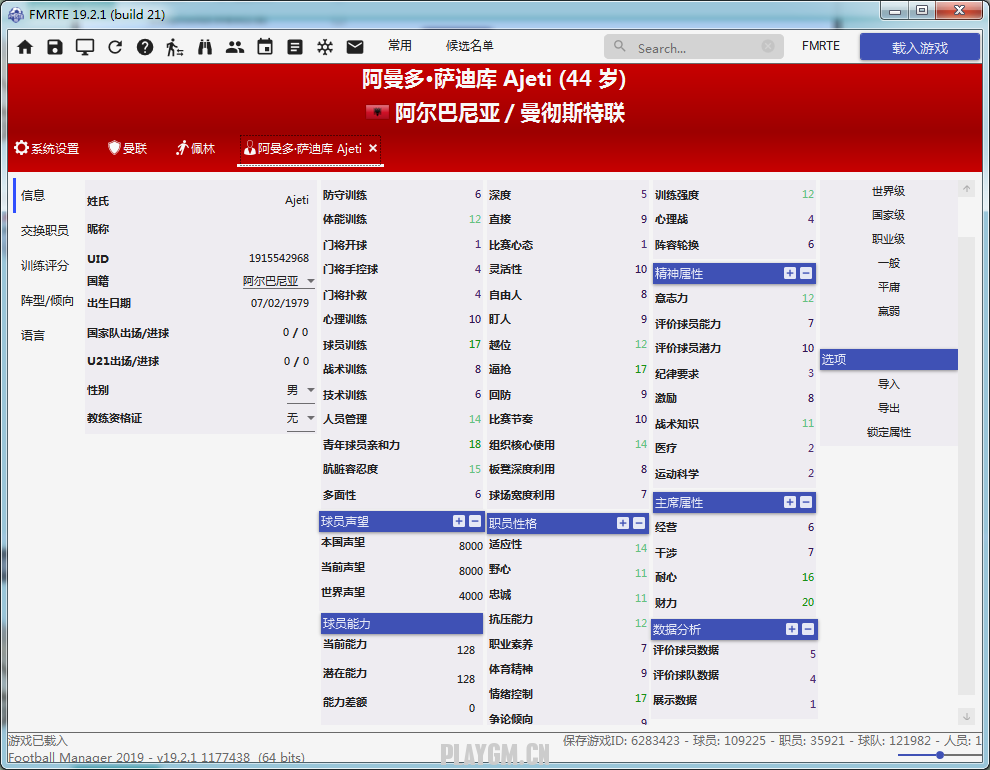Edit 当前能力 value 128
The image size is (990, 770).
(x=466, y=650)
